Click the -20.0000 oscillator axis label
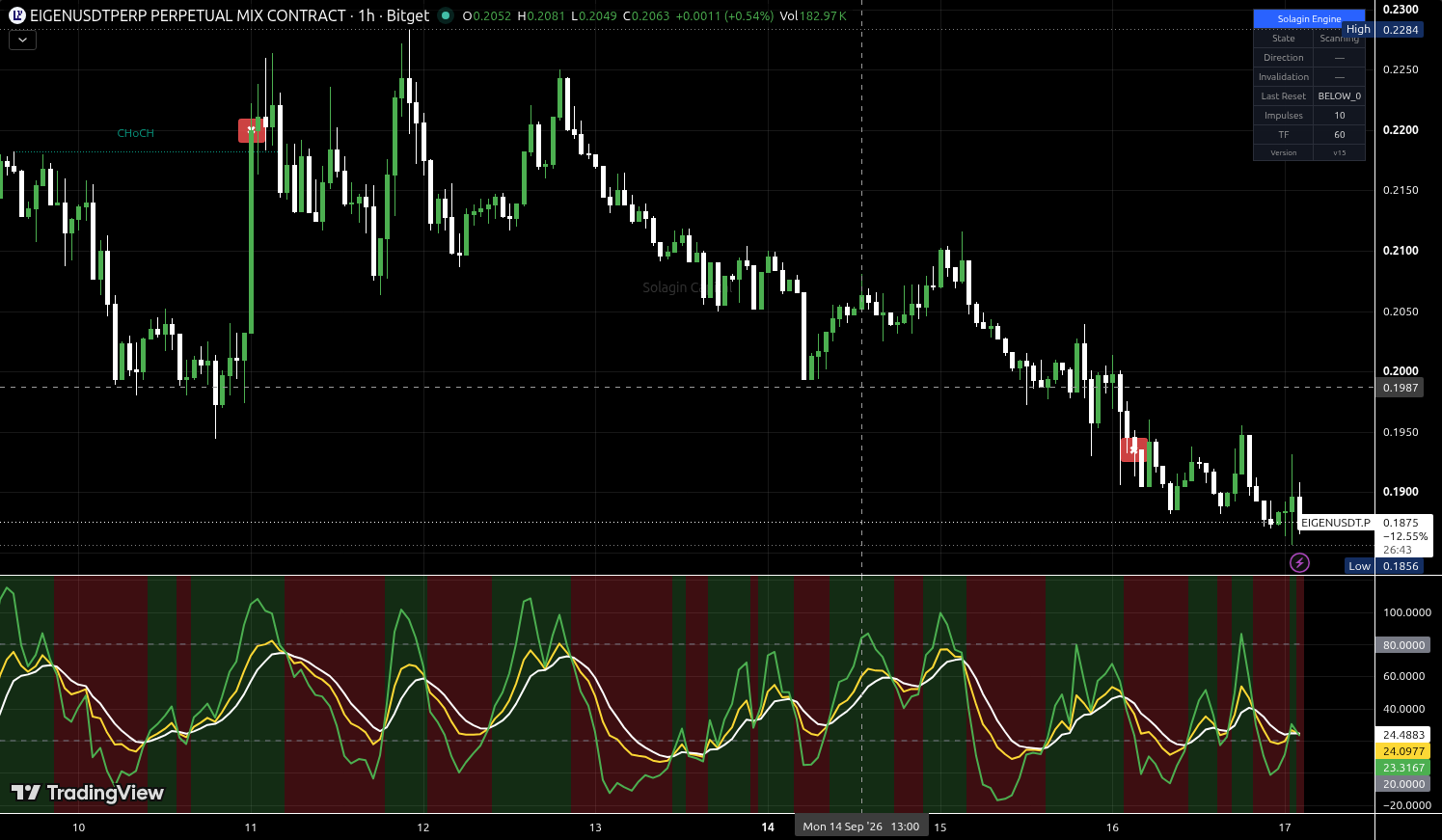This screenshot has height=840, width=1442. 1407,805
